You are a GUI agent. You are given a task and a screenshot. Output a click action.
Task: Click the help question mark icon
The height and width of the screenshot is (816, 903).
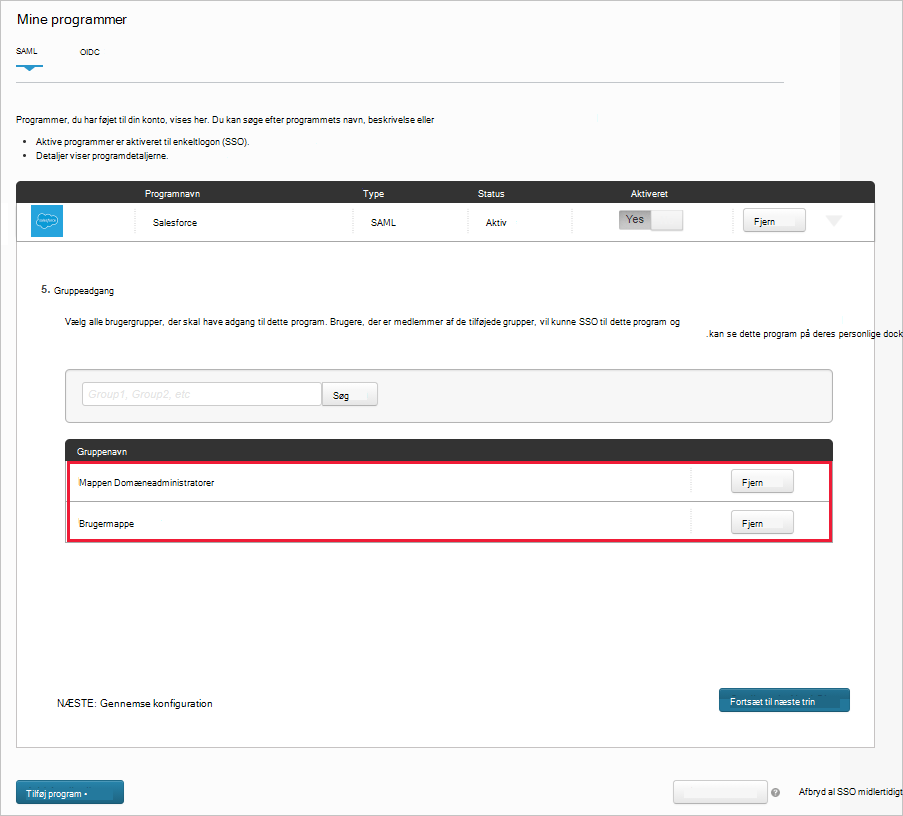(x=775, y=792)
